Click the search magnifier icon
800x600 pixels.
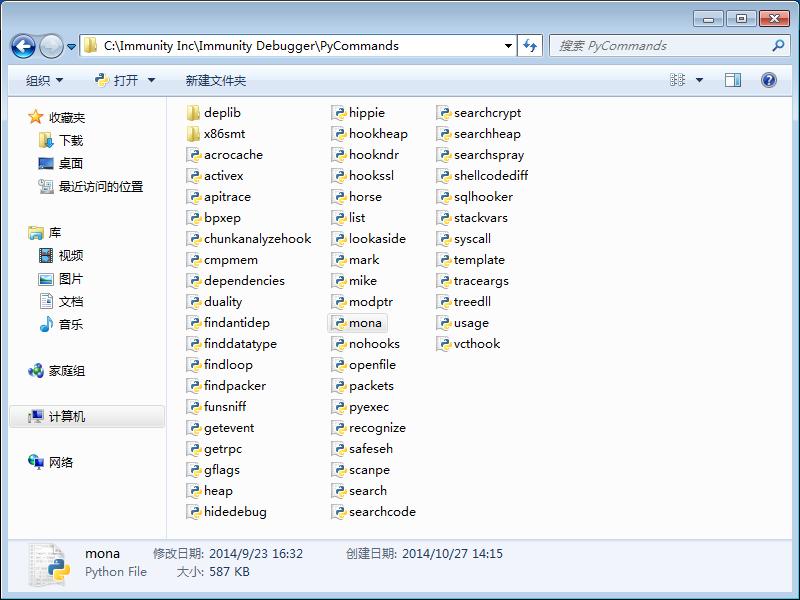[x=778, y=46]
